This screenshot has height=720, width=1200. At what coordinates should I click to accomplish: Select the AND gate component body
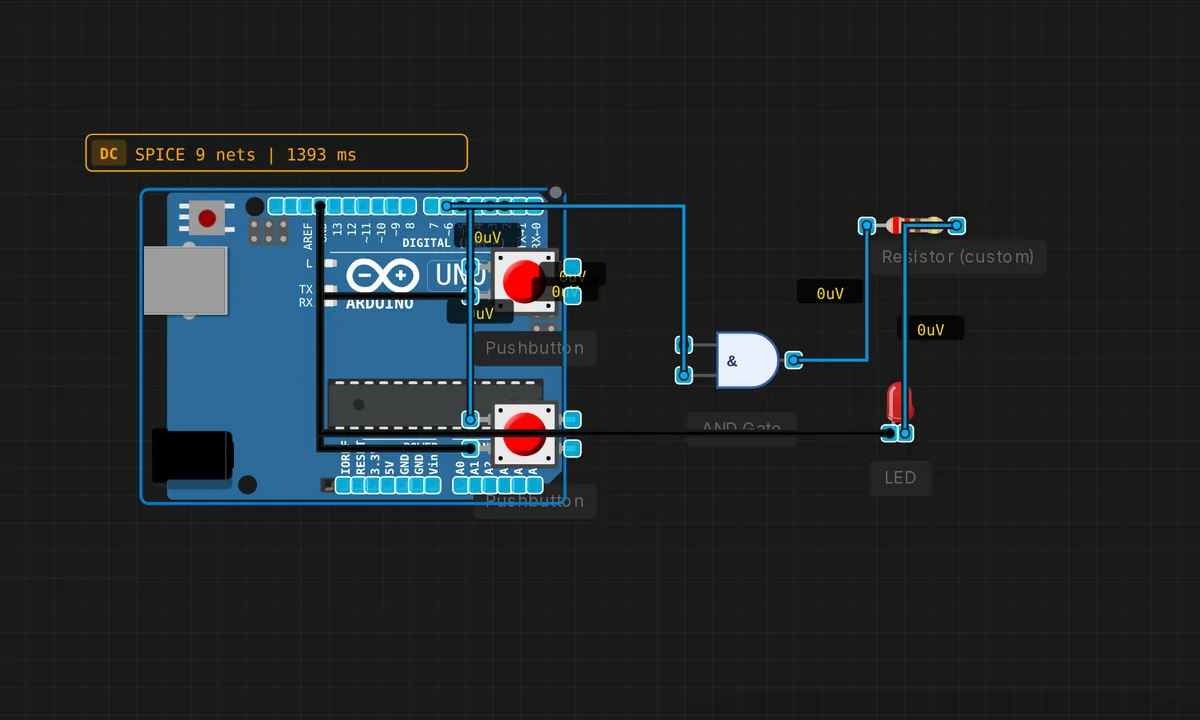[746, 361]
